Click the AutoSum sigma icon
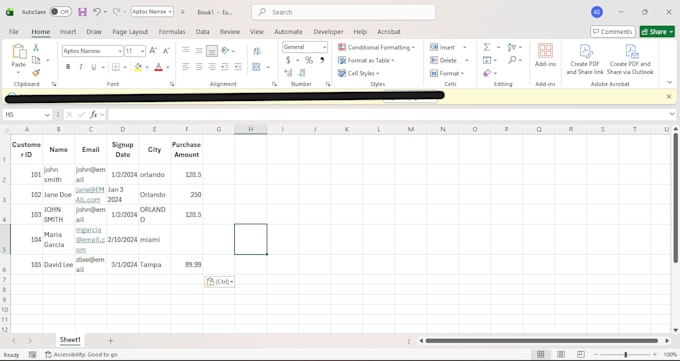 (x=487, y=47)
